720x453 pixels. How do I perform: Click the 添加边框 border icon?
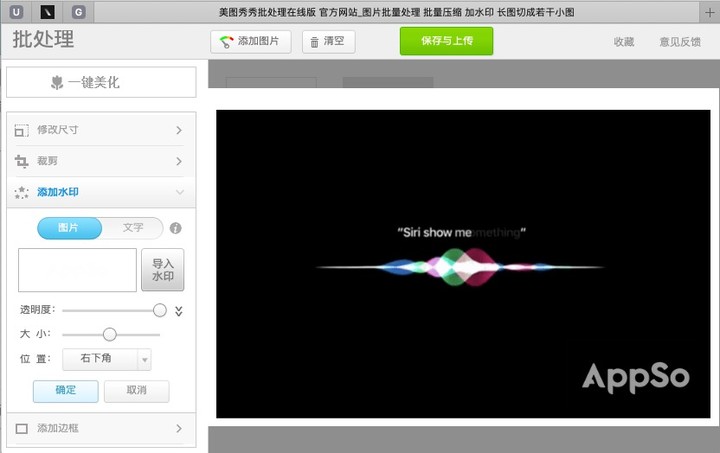click(x=22, y=429)
